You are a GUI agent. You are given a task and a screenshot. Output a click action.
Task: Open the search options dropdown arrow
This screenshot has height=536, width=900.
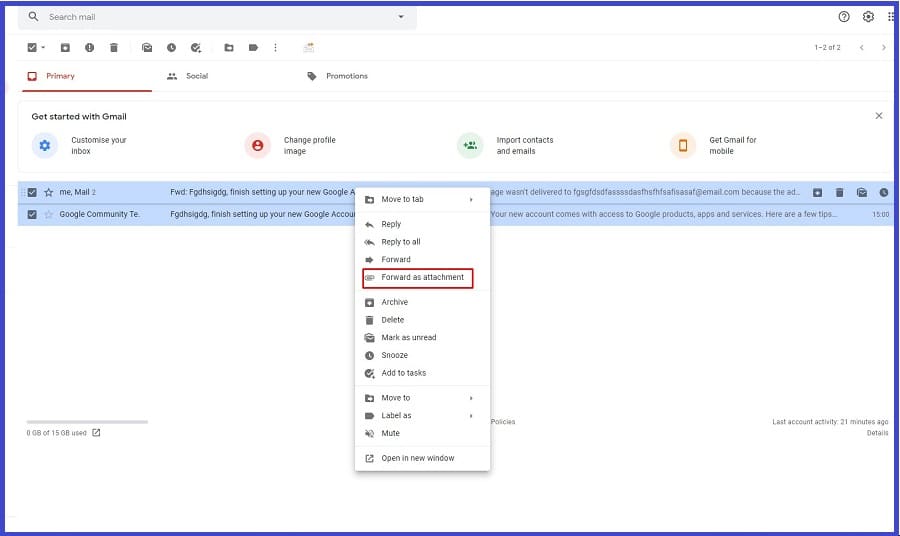(x=401, y=17)
